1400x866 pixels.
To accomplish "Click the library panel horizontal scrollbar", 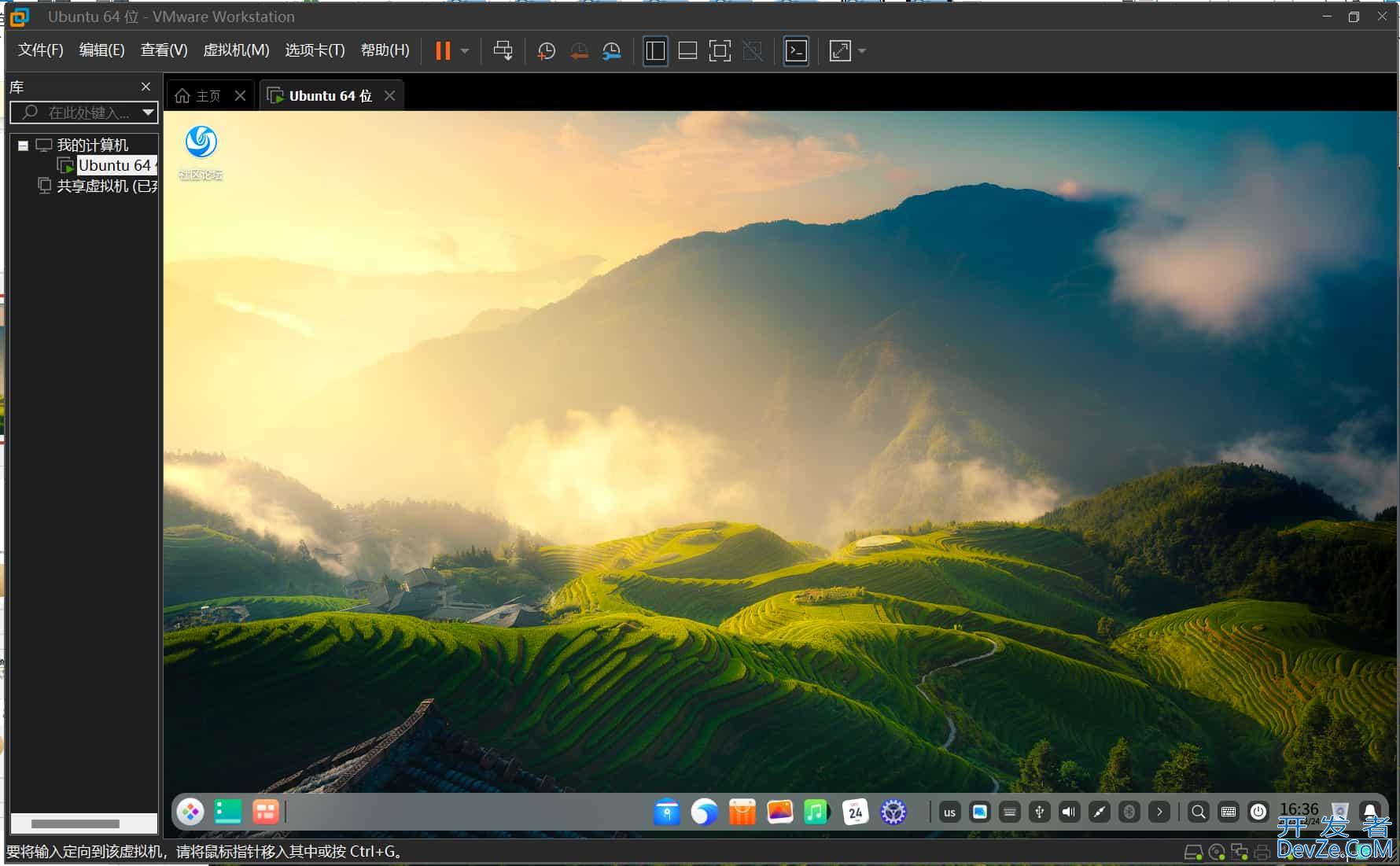I will [76, 824].
